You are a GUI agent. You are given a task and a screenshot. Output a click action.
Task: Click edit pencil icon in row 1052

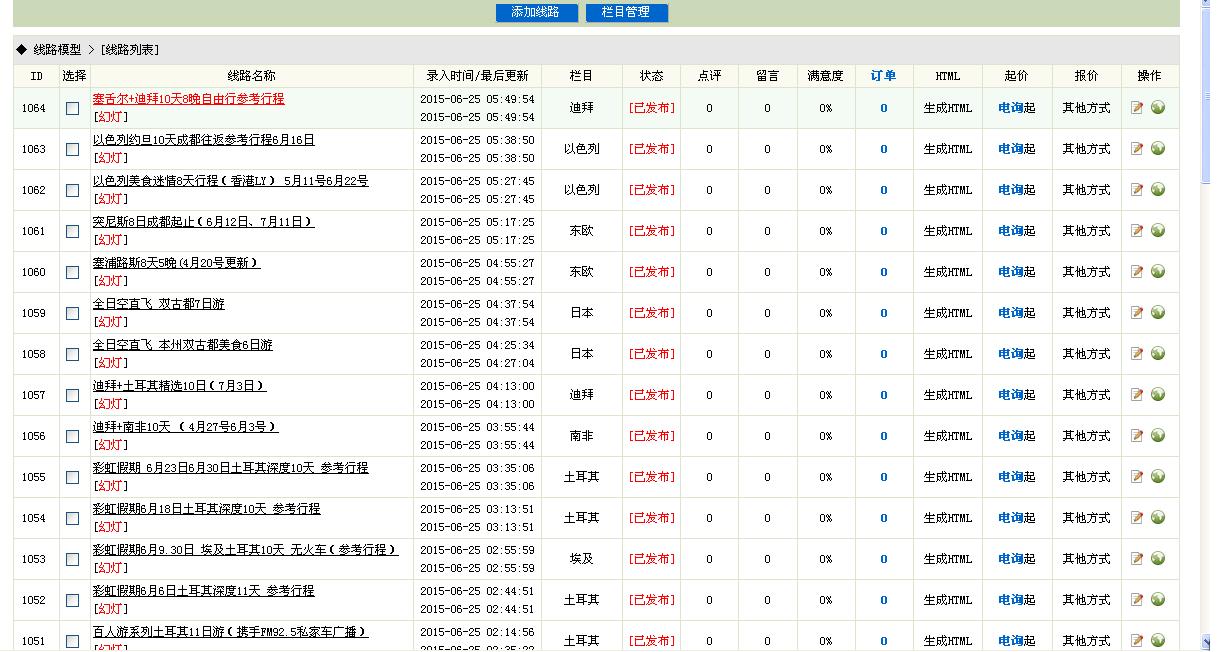(1137, 599)
